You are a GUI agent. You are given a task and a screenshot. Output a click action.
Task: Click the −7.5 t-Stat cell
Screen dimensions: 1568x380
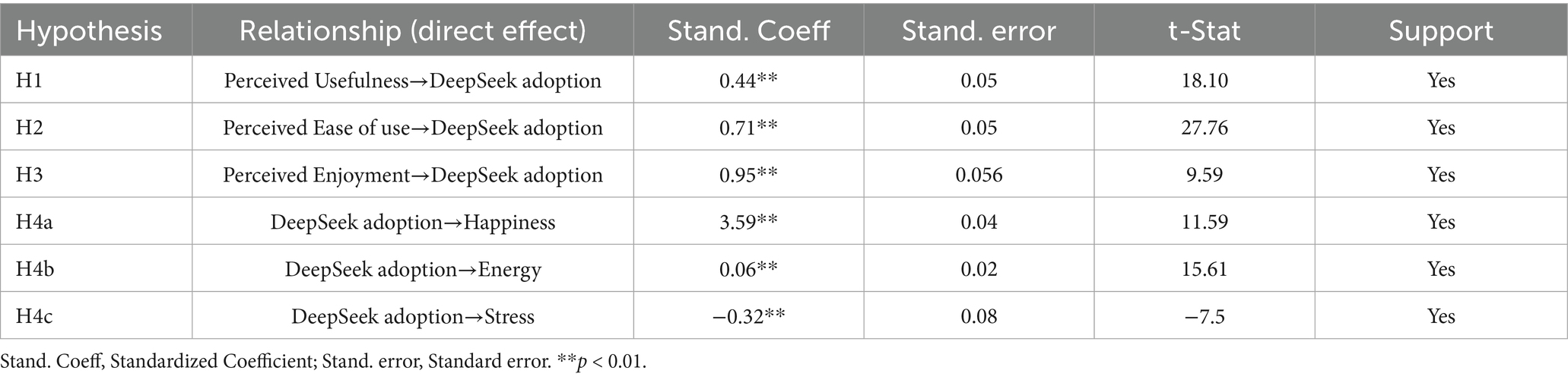click(x=1205, y=316)
